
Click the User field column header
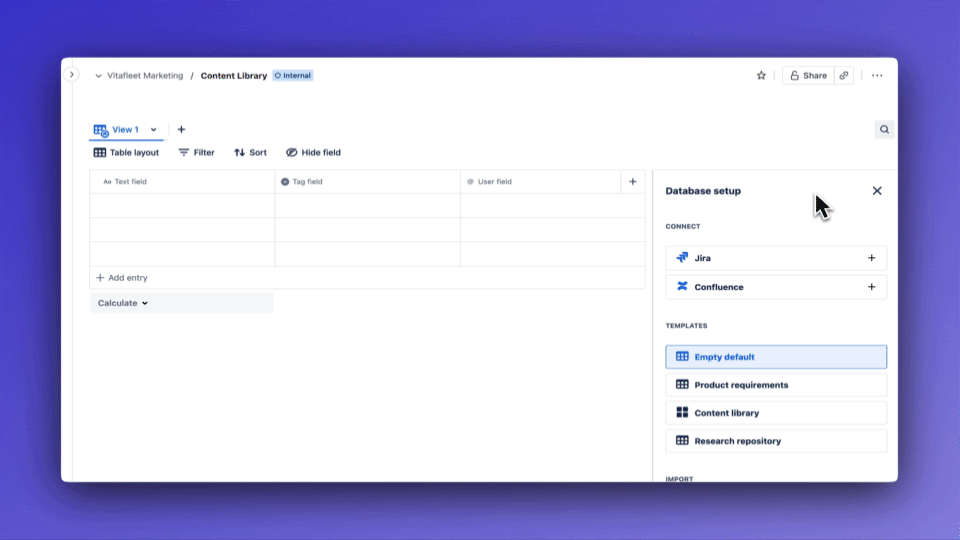(541, 182)
